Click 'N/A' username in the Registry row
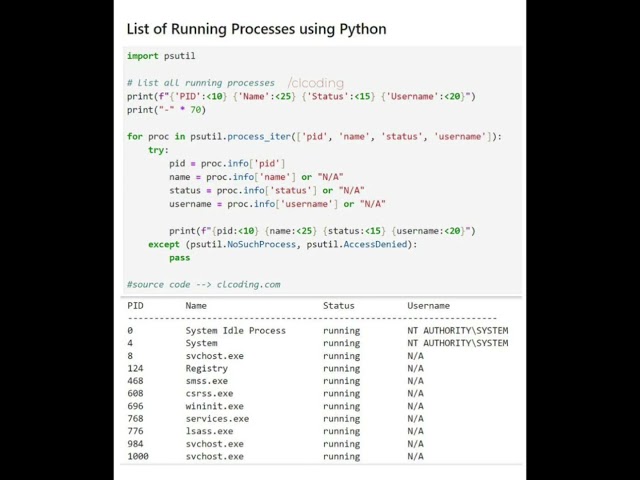 pos(415,369)
